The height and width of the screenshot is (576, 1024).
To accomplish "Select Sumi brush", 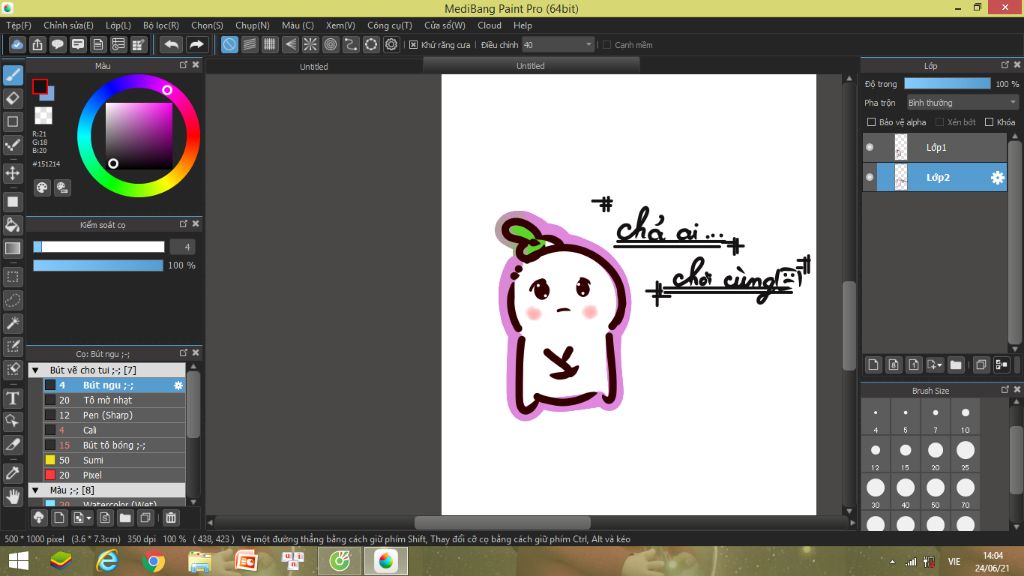I will pos(114,460).
